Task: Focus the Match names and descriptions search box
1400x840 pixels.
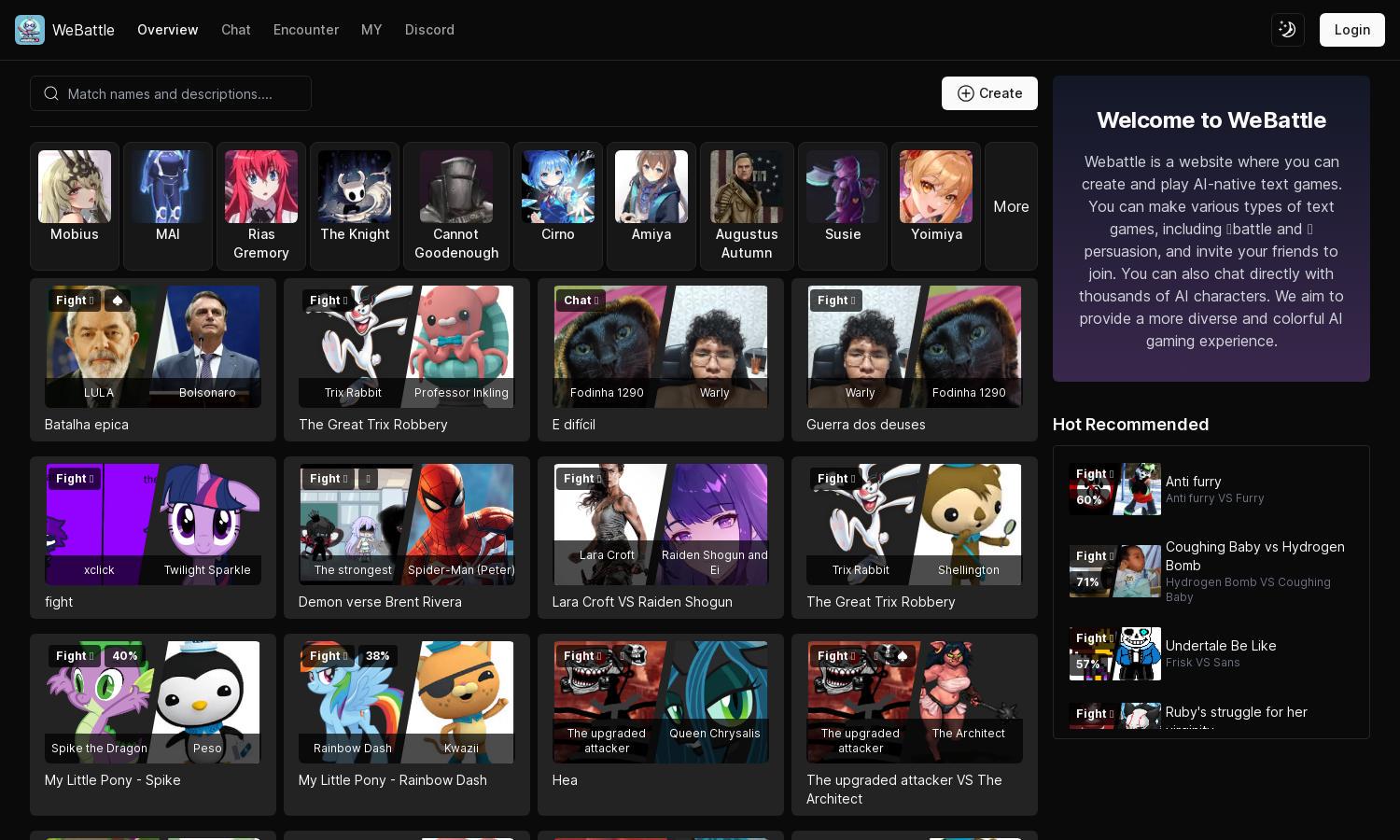Action: 171,93
